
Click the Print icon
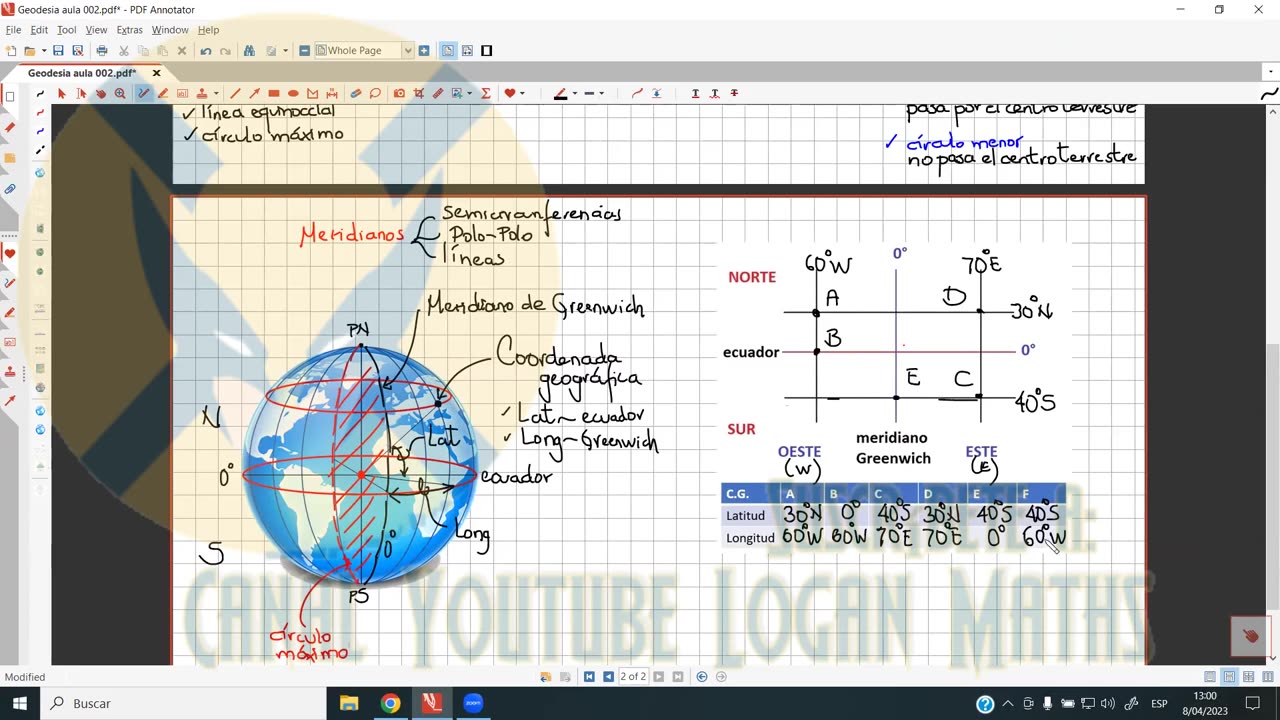click(102, 50)
